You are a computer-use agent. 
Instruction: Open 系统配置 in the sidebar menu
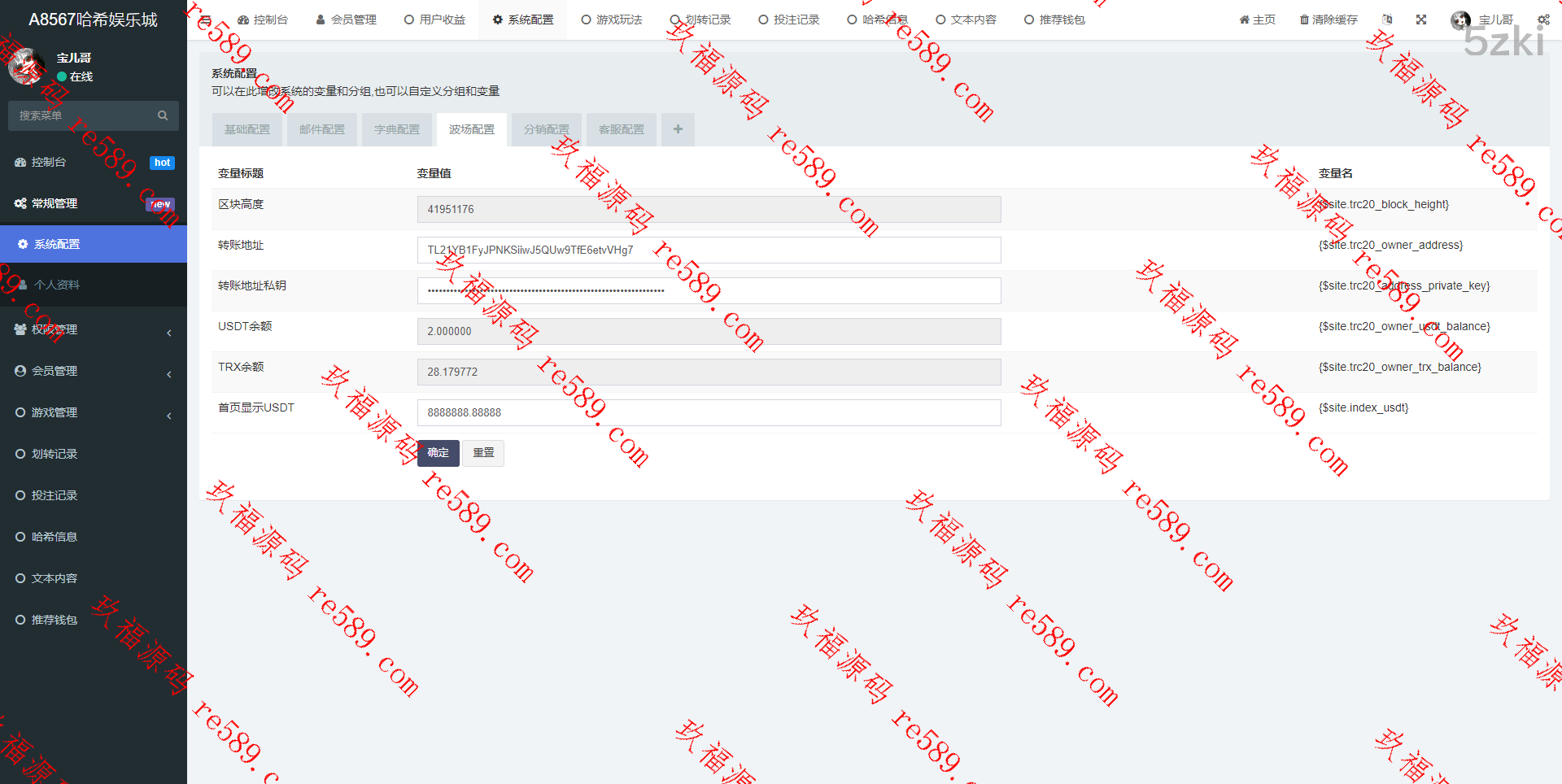click(94, 244)
